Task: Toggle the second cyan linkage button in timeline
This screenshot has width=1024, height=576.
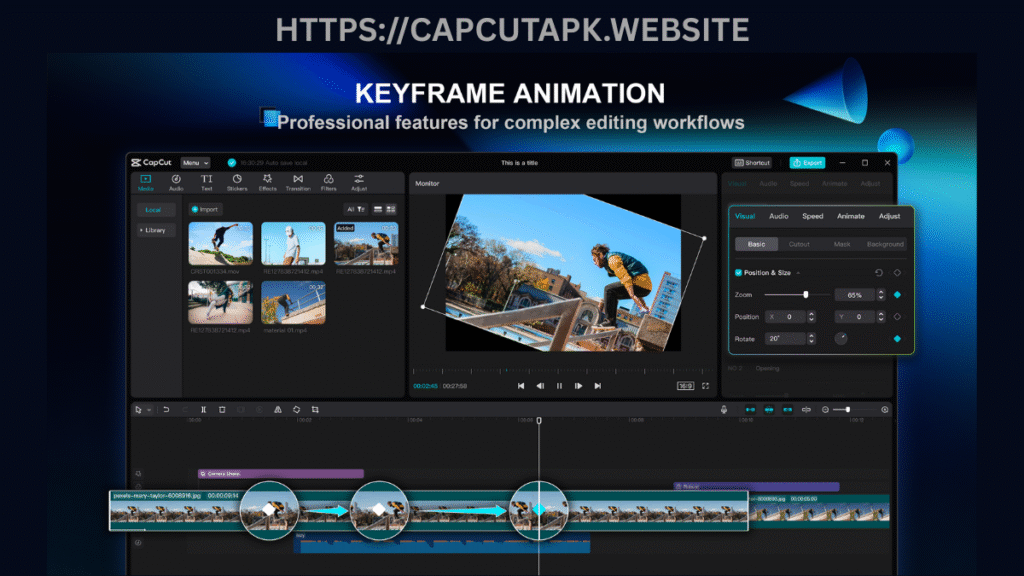Action: 769,409
